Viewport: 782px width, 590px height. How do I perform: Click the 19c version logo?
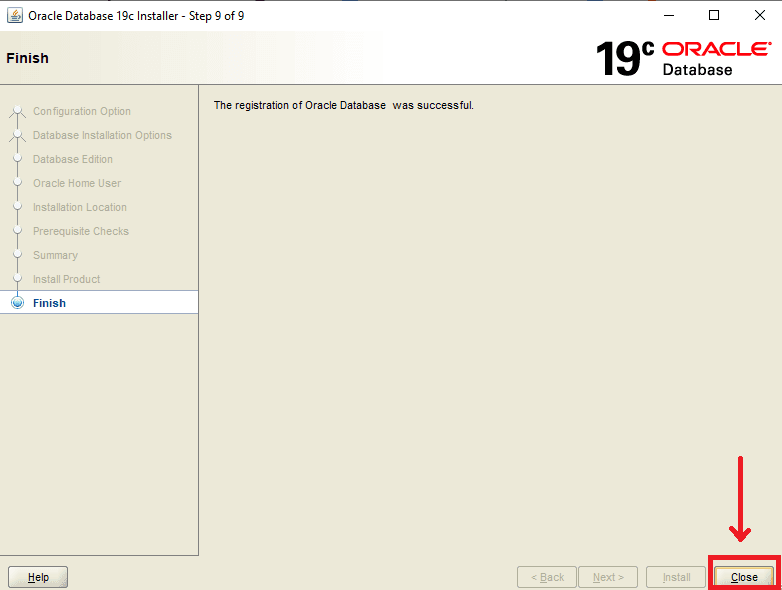(624, 59)
